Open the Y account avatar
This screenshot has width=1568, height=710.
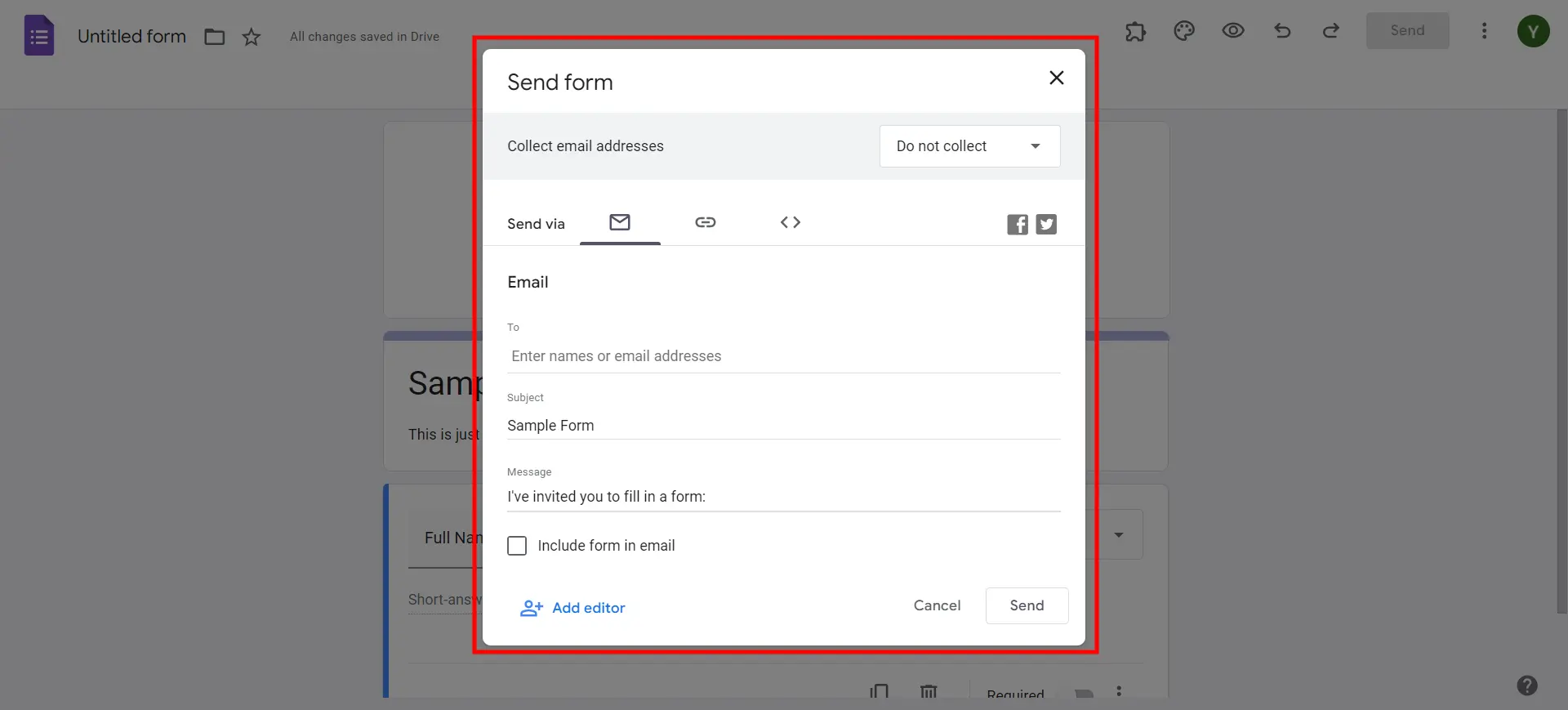pos(1534,31)
